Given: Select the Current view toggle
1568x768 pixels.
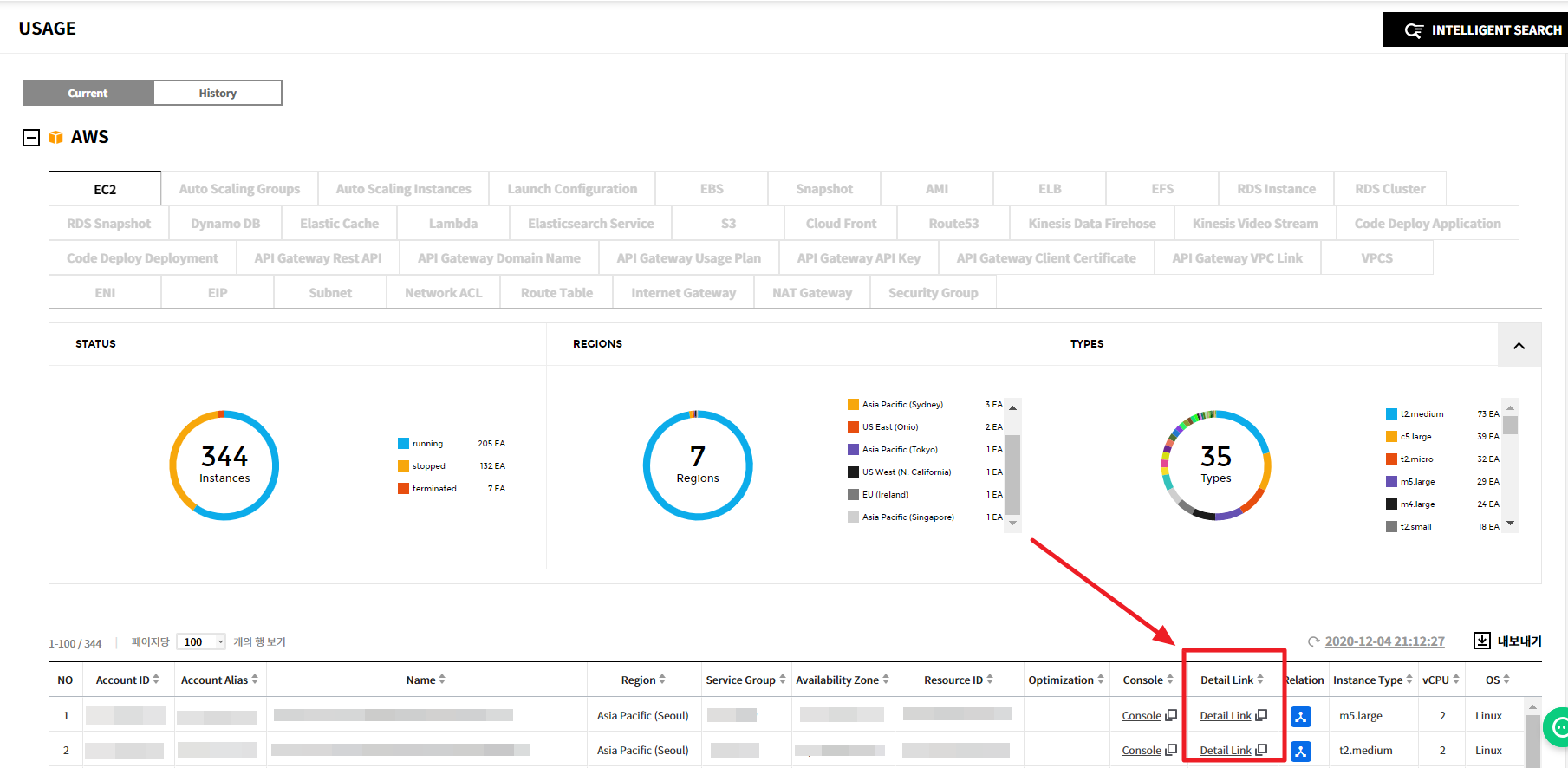Looking at the screenshot, I should coord(88,94).
